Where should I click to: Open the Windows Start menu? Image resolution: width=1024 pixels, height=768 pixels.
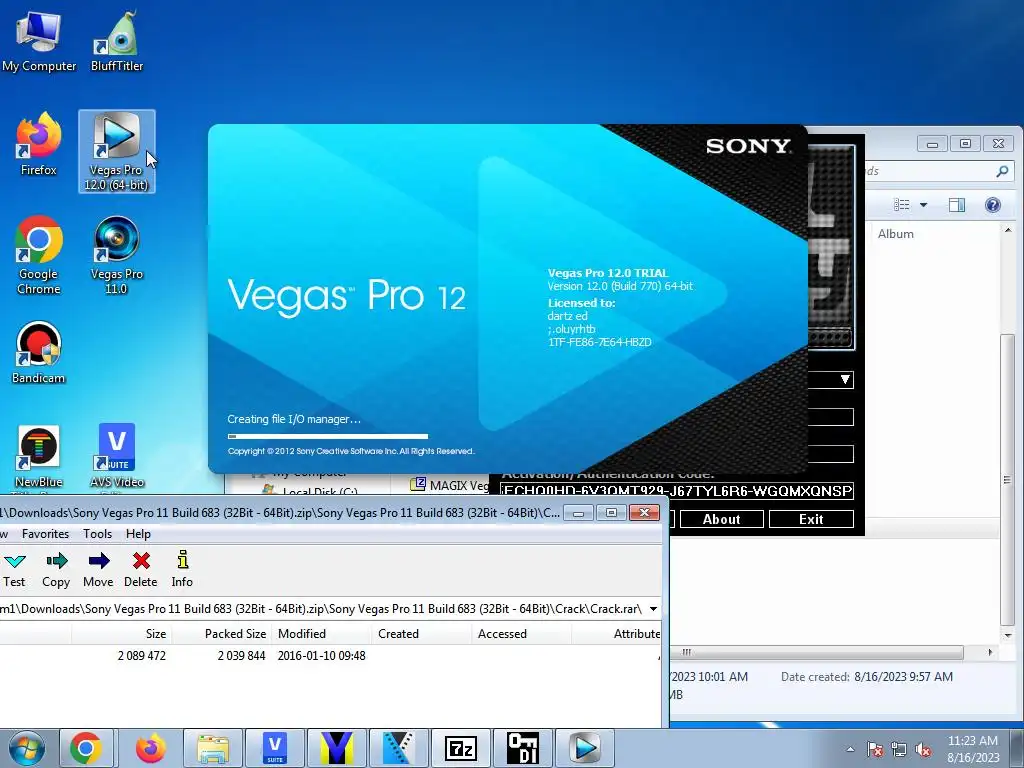click(26, 748)
